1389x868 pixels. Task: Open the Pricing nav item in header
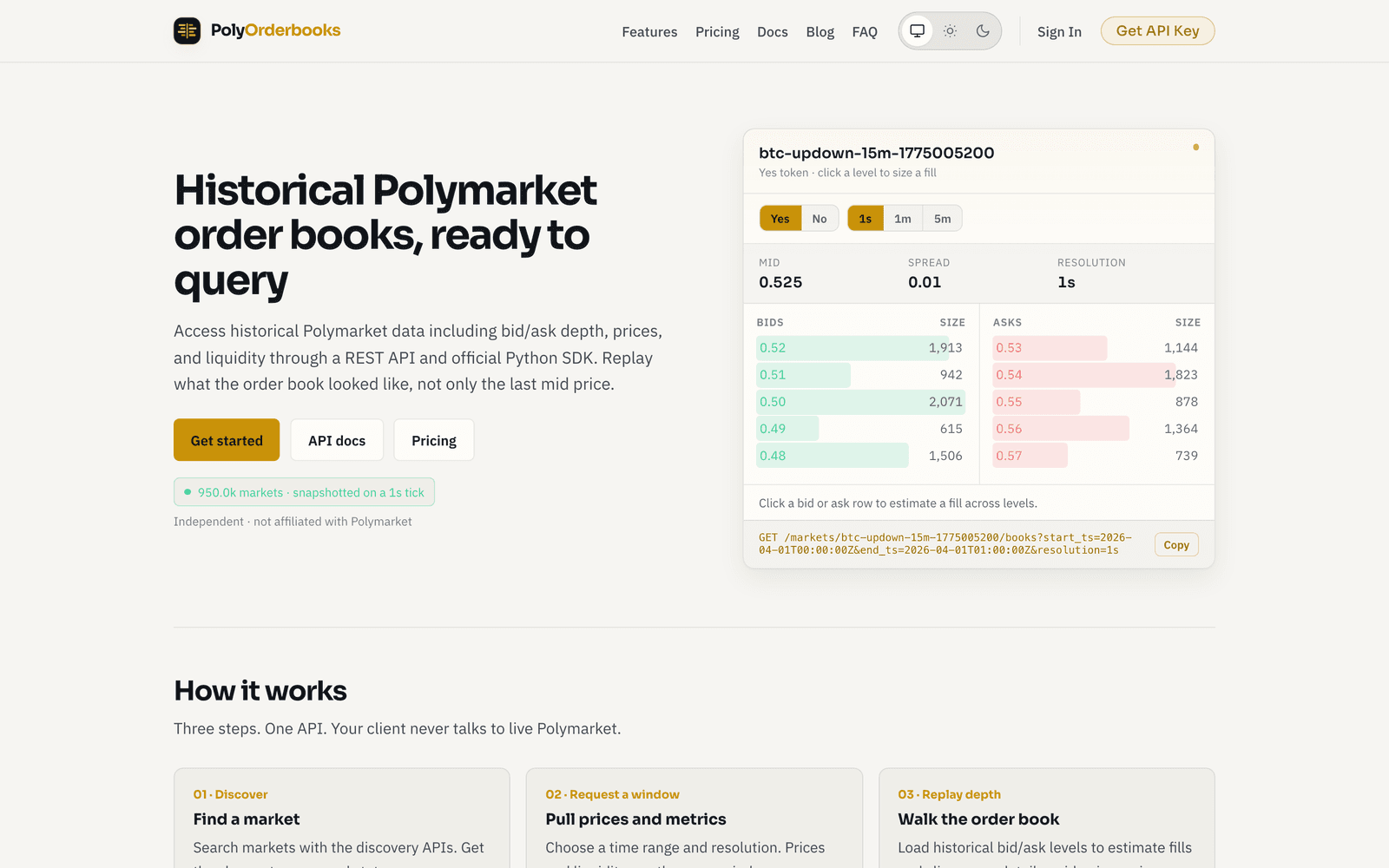tap(717, 32)
